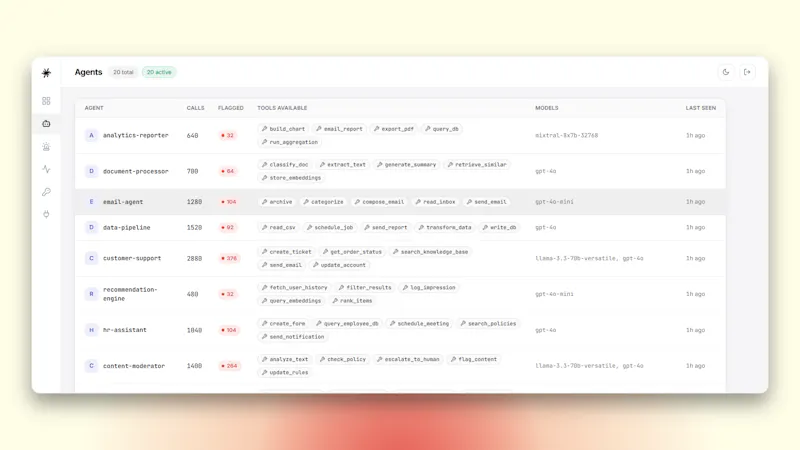This screenshot has width=800, height=450.
Task: Click the store_embeddings tool tag
Action: tap(291, 178)
